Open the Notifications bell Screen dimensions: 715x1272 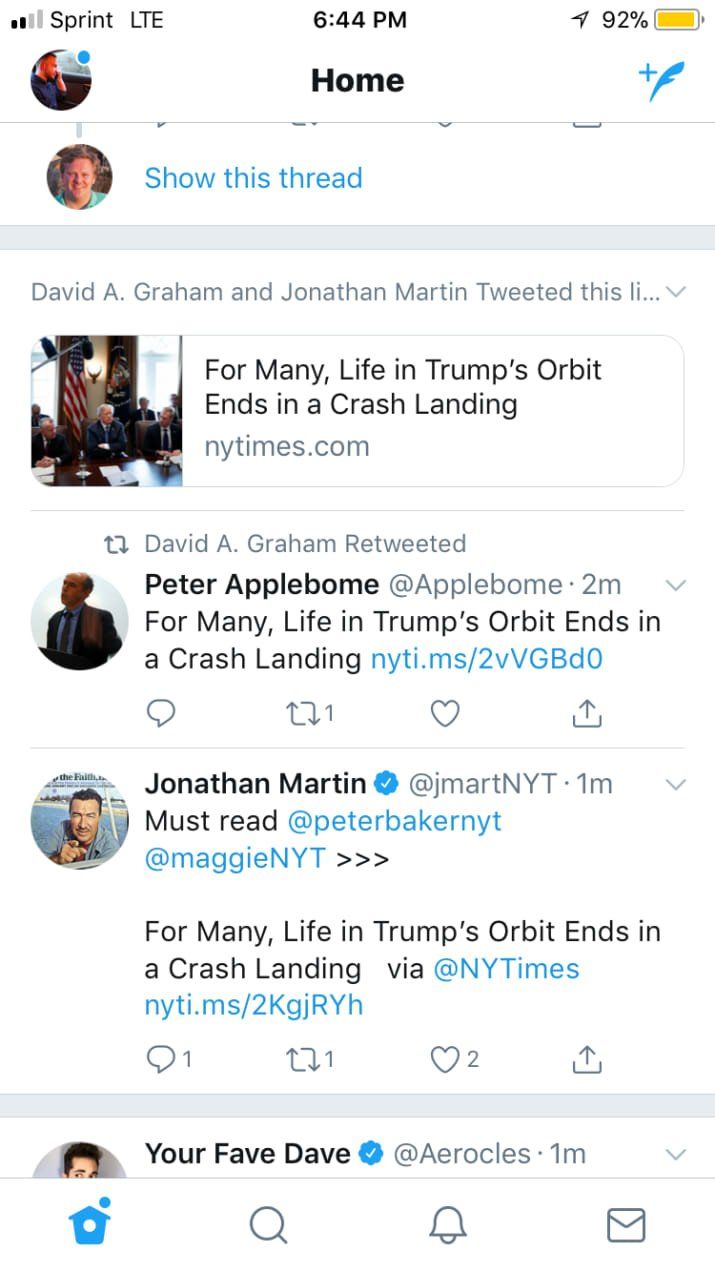pyautogui.click(x=447, y=1223)
